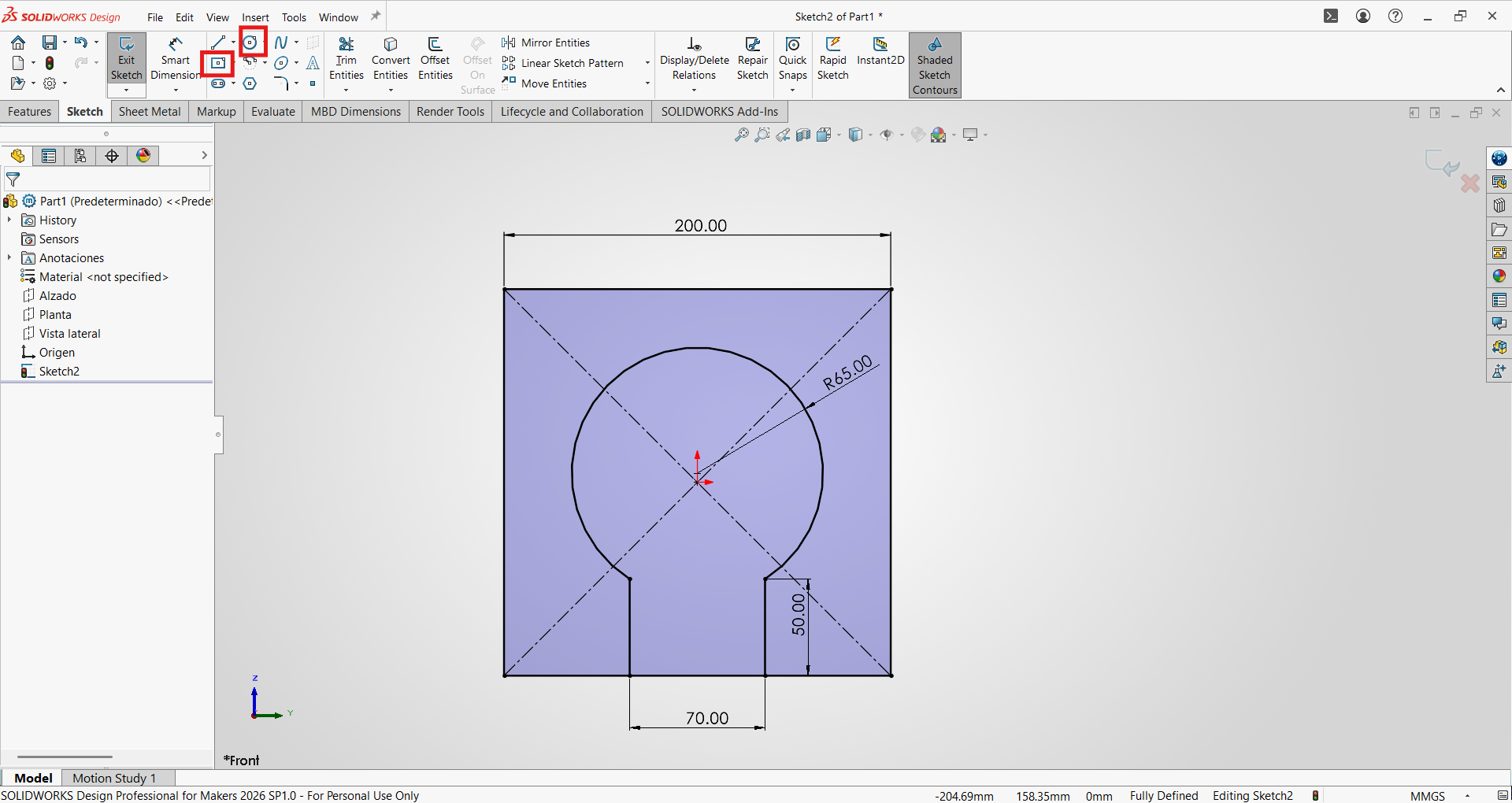Click the Save icon

point(50,43)
